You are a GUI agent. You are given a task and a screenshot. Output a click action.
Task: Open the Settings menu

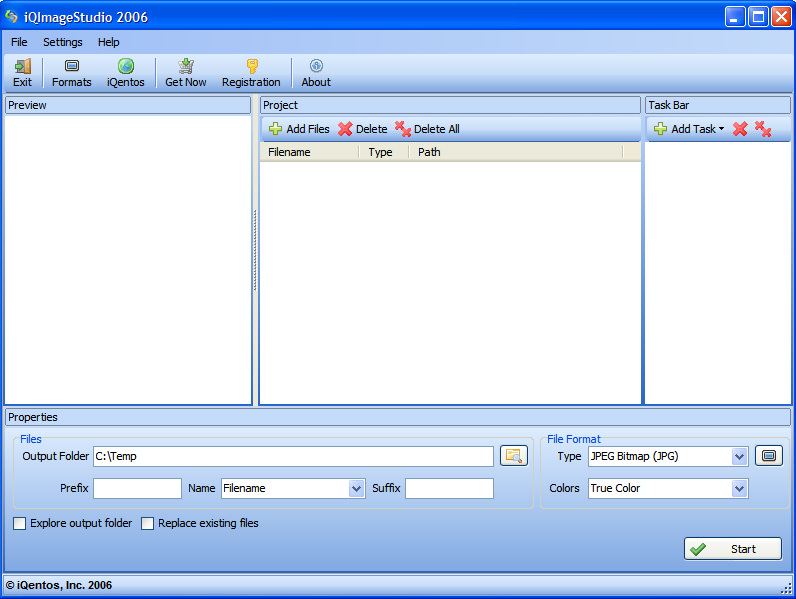click(x=62, y=42)
